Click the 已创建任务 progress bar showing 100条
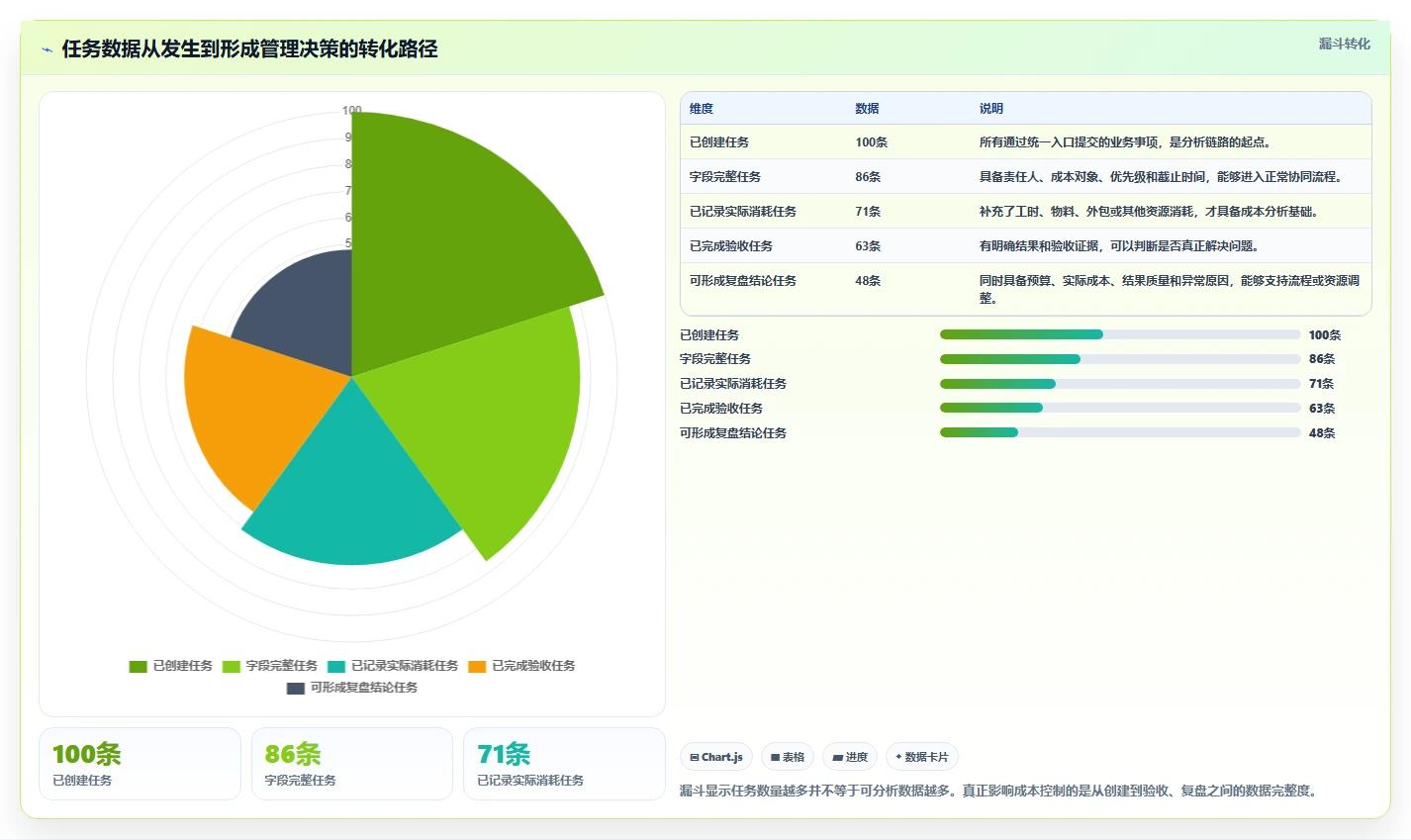Image resolution: width=1411 pixels, height=840 pixels. tap(1120, 334)
